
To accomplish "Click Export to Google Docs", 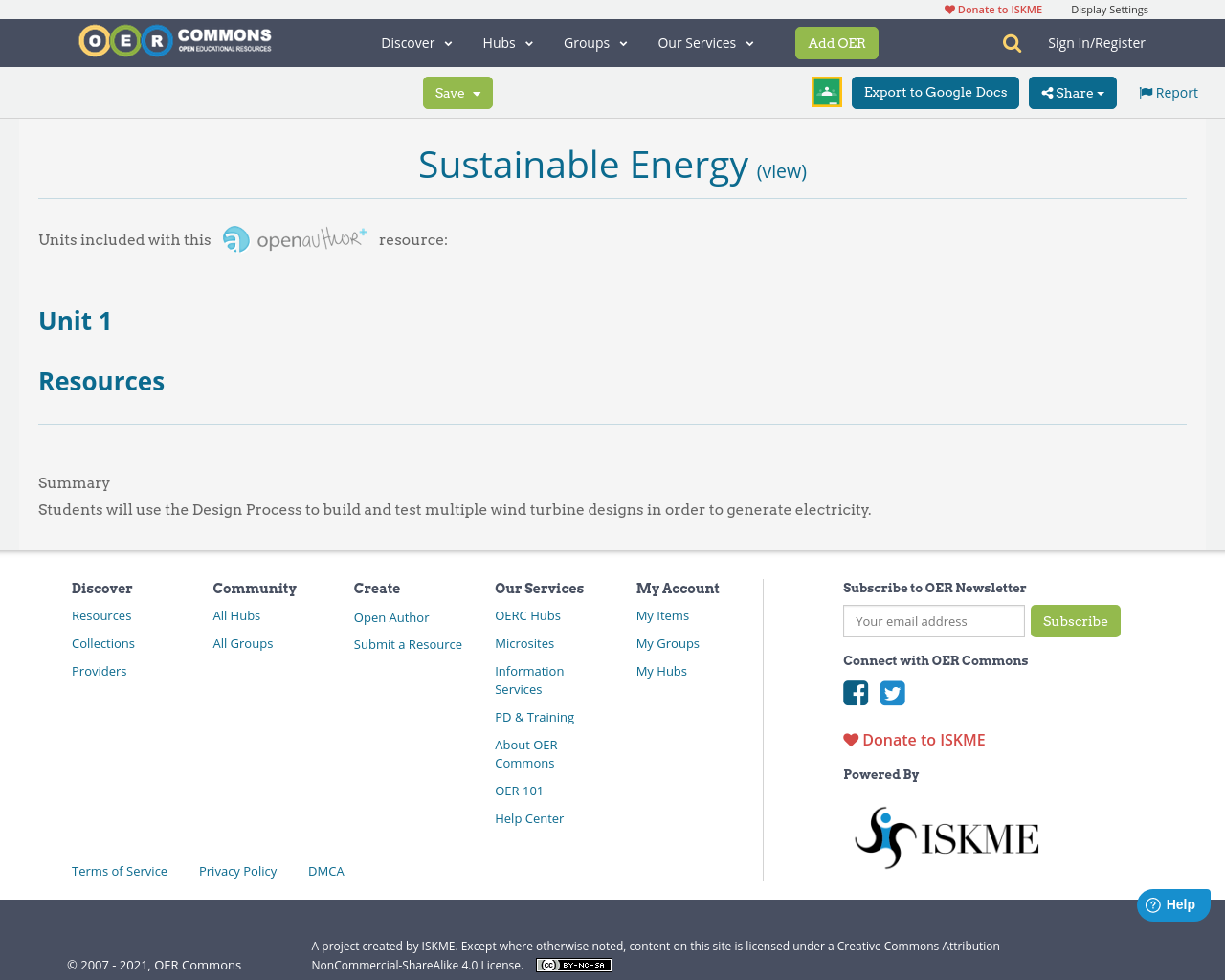I will 935,92.
